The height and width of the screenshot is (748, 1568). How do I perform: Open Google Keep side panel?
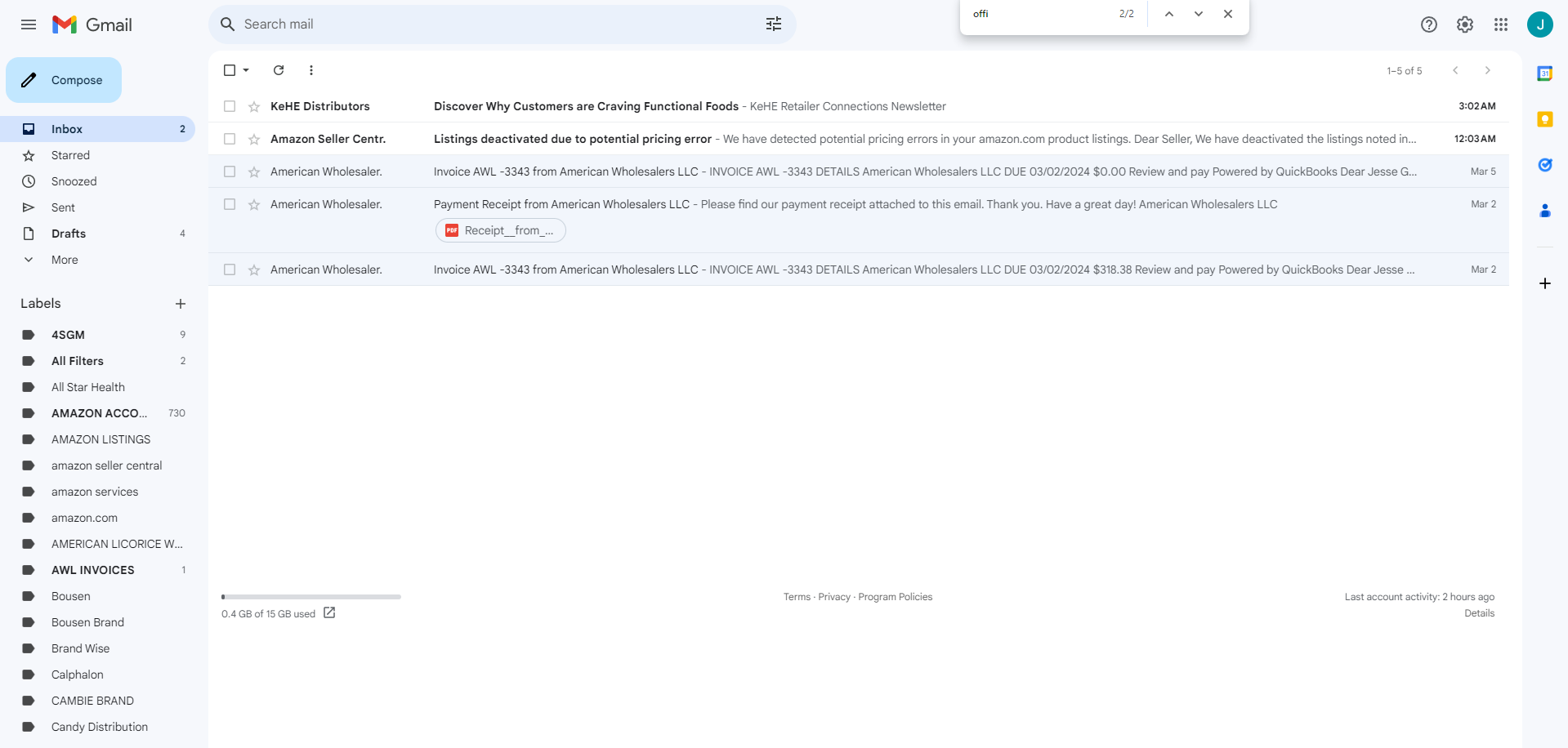(1545, 119)
